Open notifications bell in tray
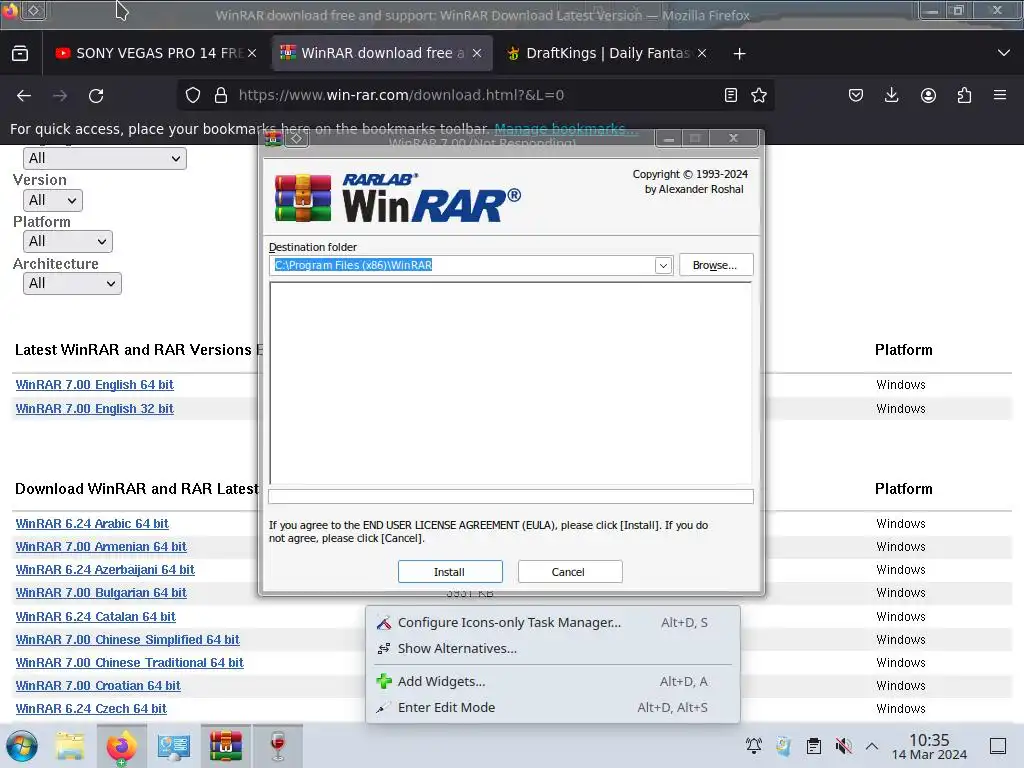Image resolution: width=1024 pixels, height=768 pixels. [x=754, y=745]
